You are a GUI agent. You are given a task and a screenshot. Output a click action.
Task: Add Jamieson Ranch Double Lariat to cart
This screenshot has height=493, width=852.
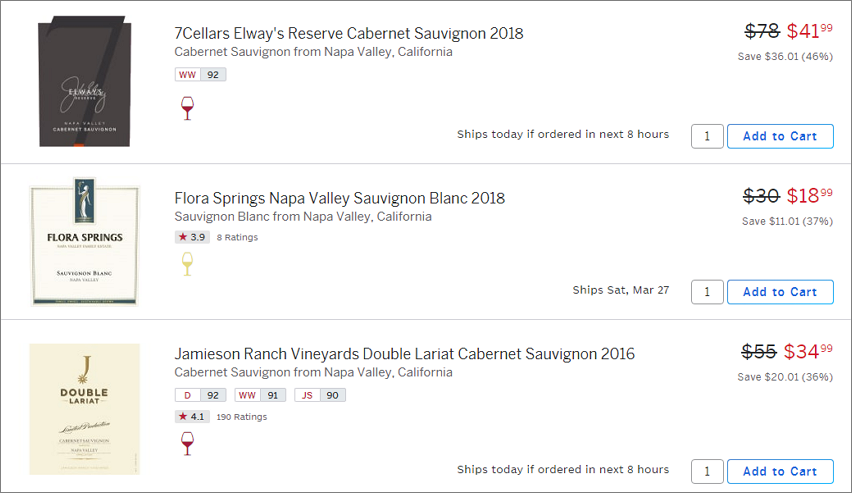click(780, 471)
